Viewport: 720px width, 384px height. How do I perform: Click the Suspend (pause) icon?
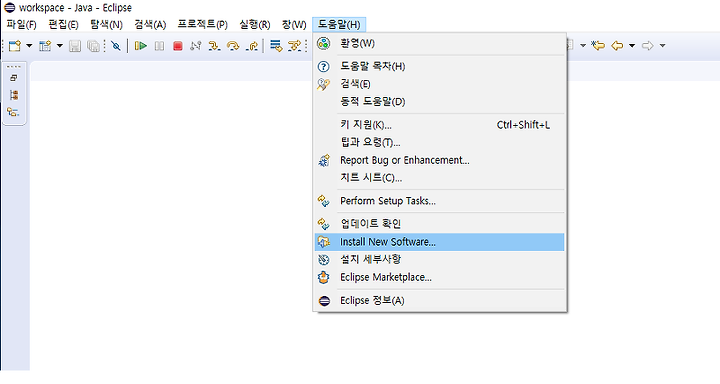point(159,45)
